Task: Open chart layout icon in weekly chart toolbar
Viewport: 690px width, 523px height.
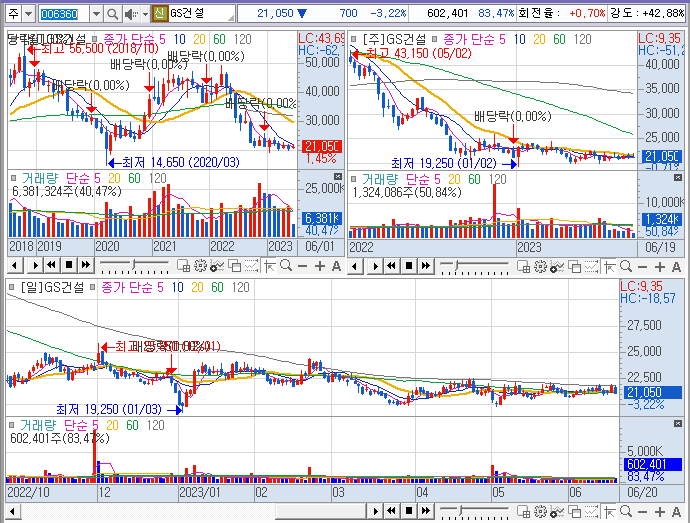Action: point(523,266)
